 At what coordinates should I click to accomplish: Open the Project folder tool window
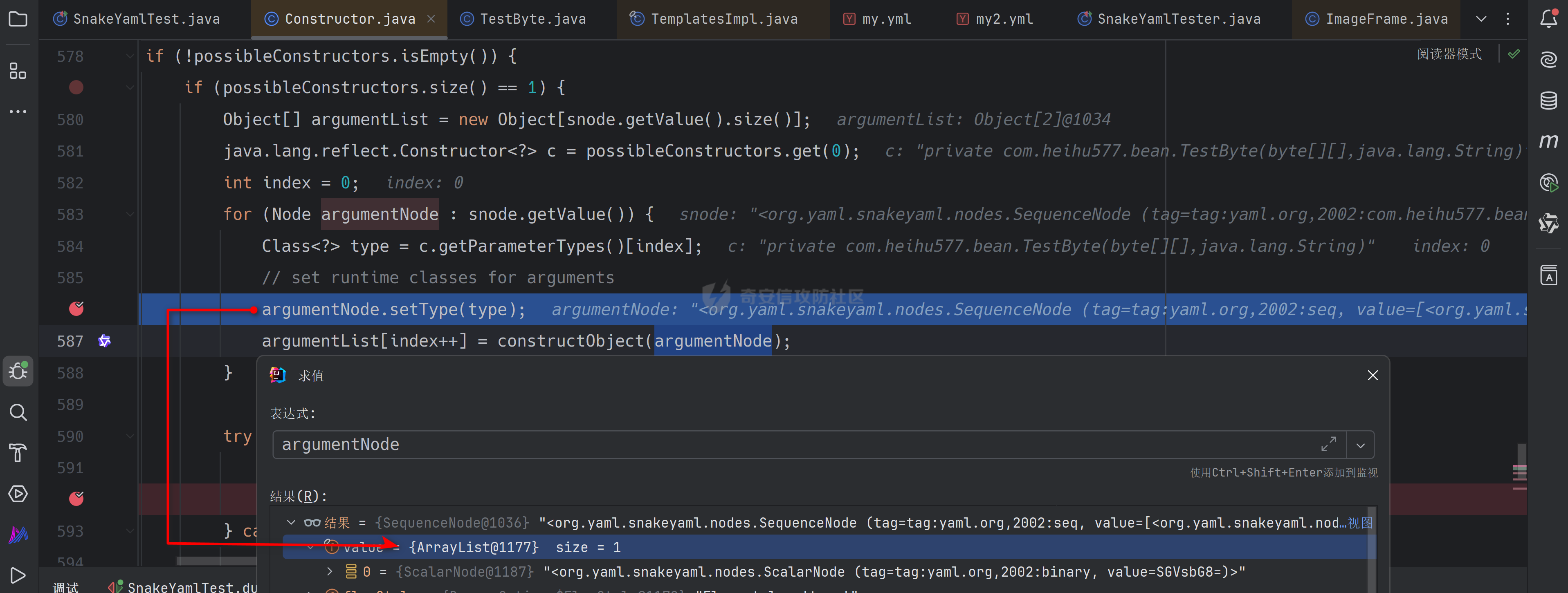(x=18, y=20)
